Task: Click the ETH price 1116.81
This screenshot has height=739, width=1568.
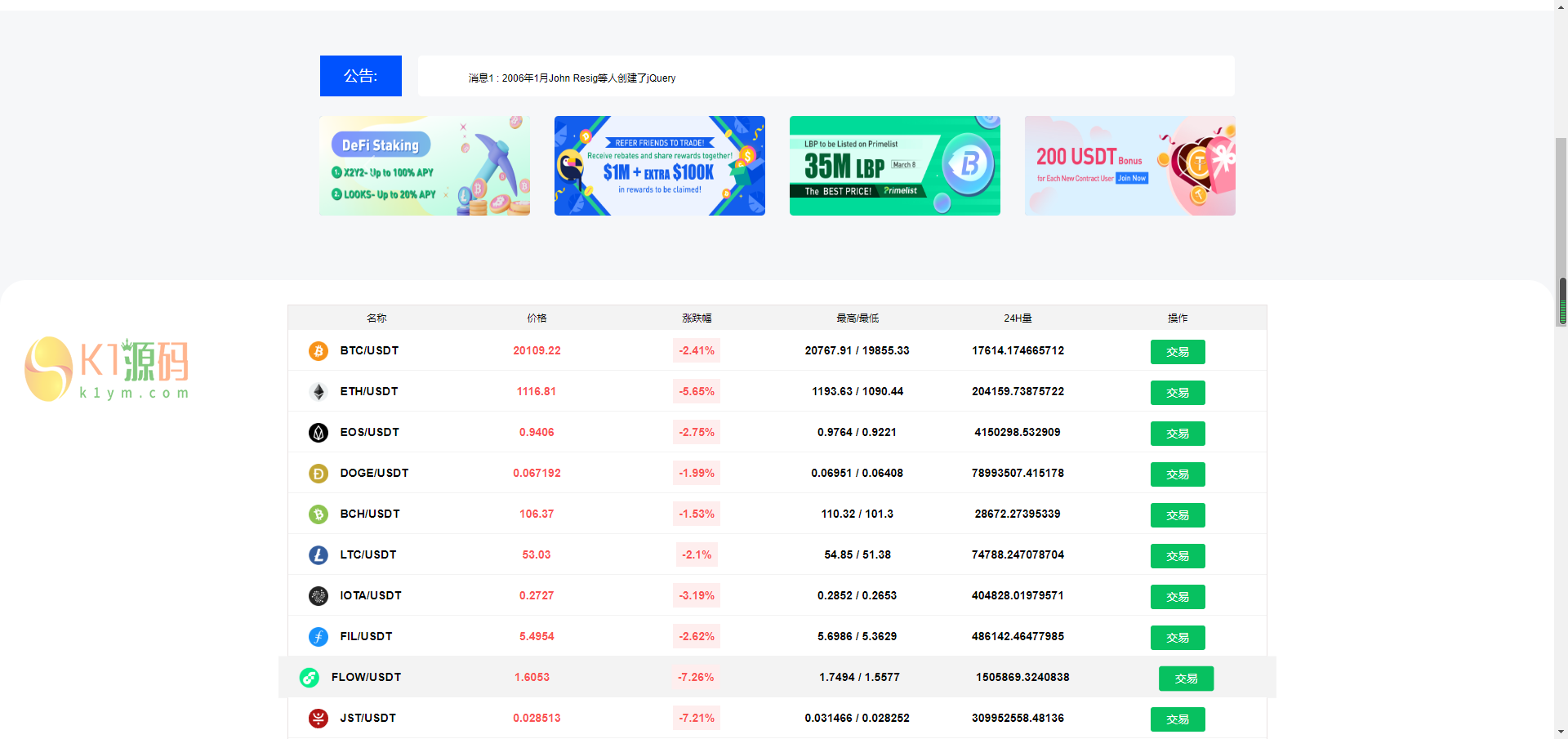Action: point(537,391)
